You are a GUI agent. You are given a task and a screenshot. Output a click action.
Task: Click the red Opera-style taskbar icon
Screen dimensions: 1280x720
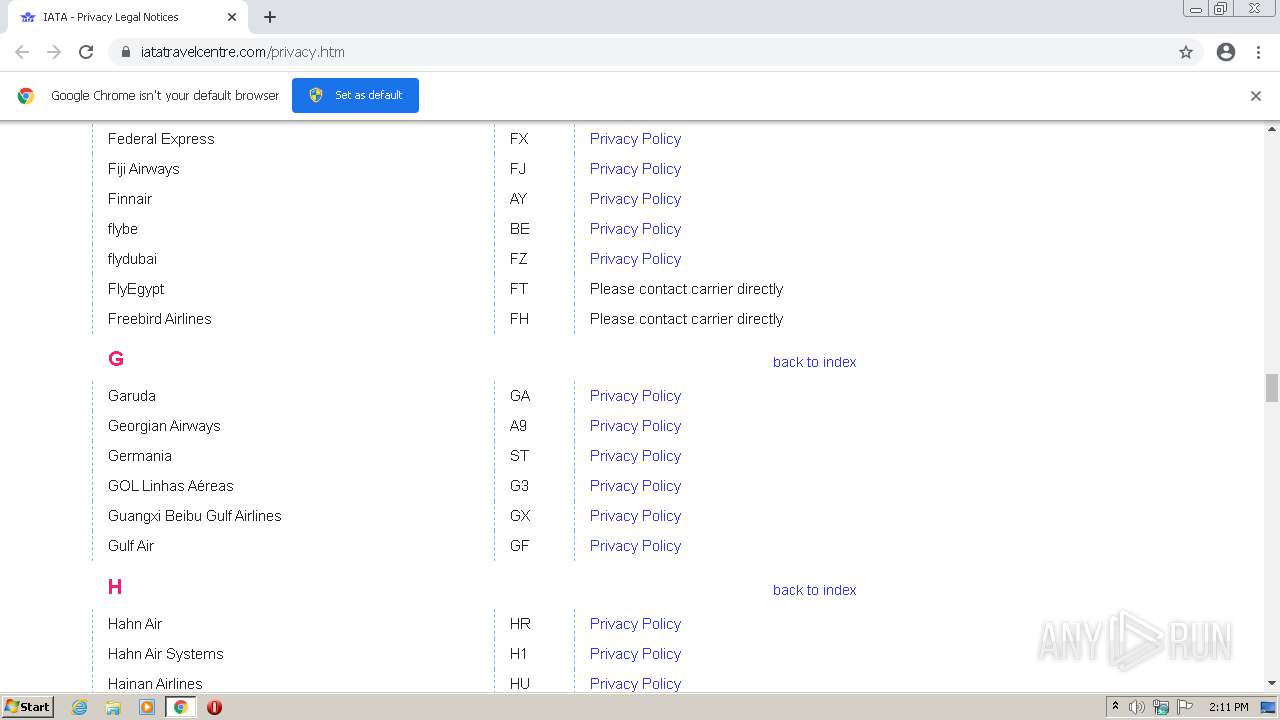point(214,707)
